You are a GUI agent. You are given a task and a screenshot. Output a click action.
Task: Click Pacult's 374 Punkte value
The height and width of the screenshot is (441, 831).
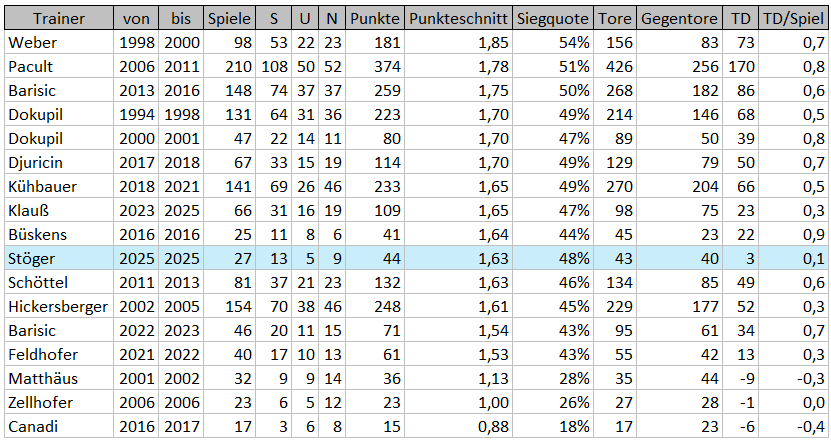[376, 66]
